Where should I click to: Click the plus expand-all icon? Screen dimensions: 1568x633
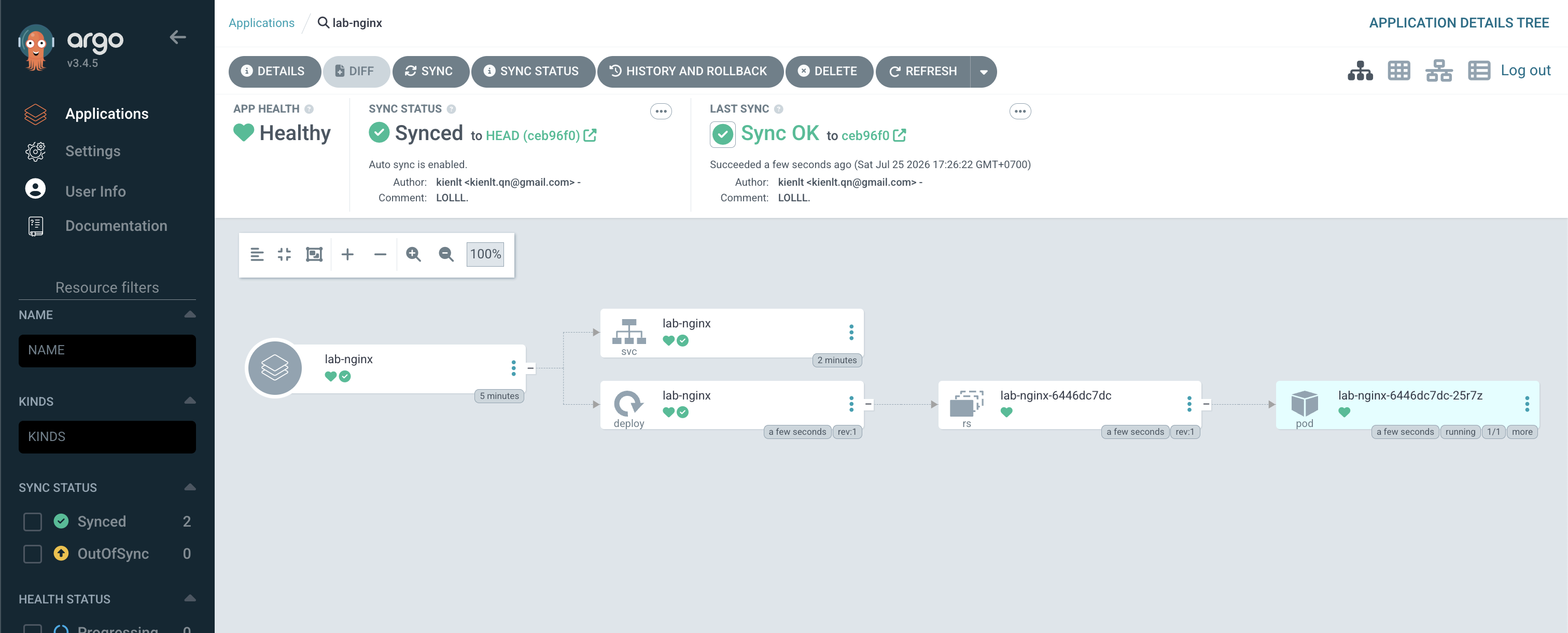point(347,255)
